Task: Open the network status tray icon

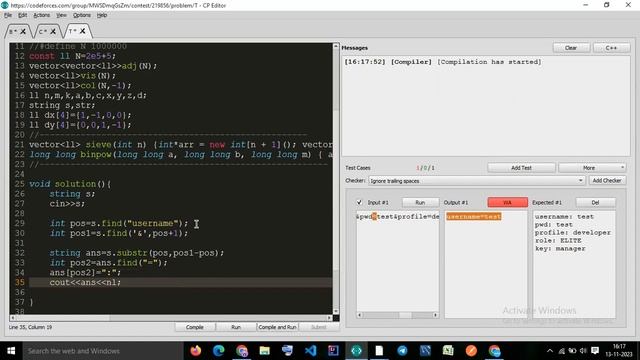Action: tap(562, 351)
